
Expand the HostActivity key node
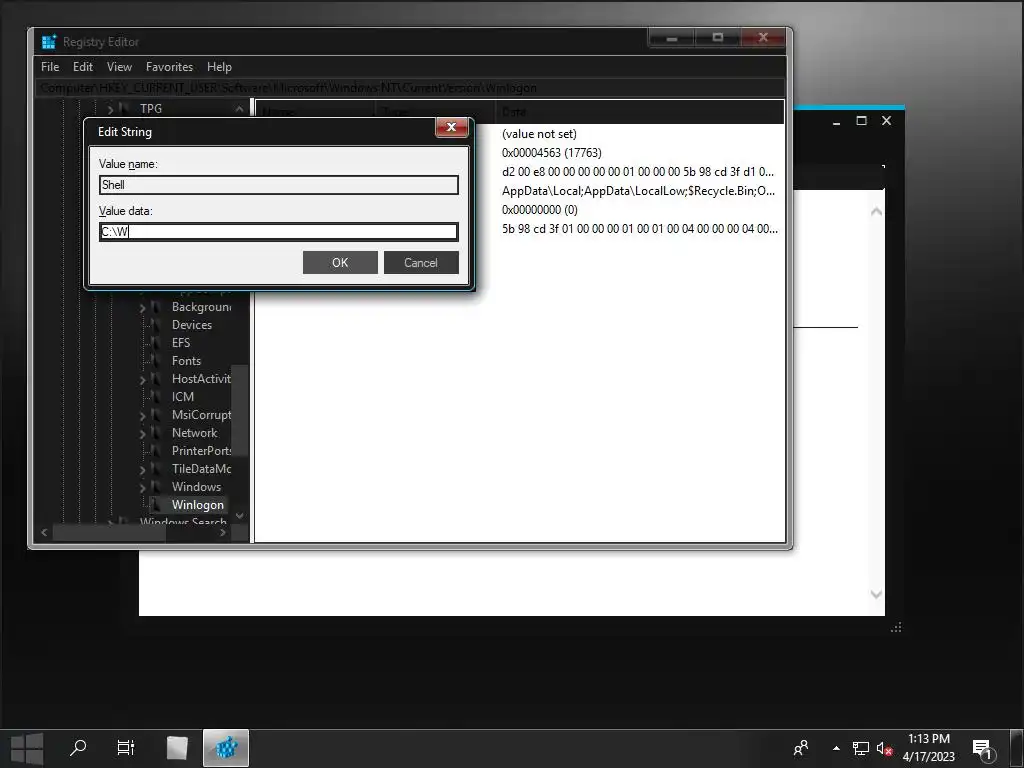[x=142, y=379]
